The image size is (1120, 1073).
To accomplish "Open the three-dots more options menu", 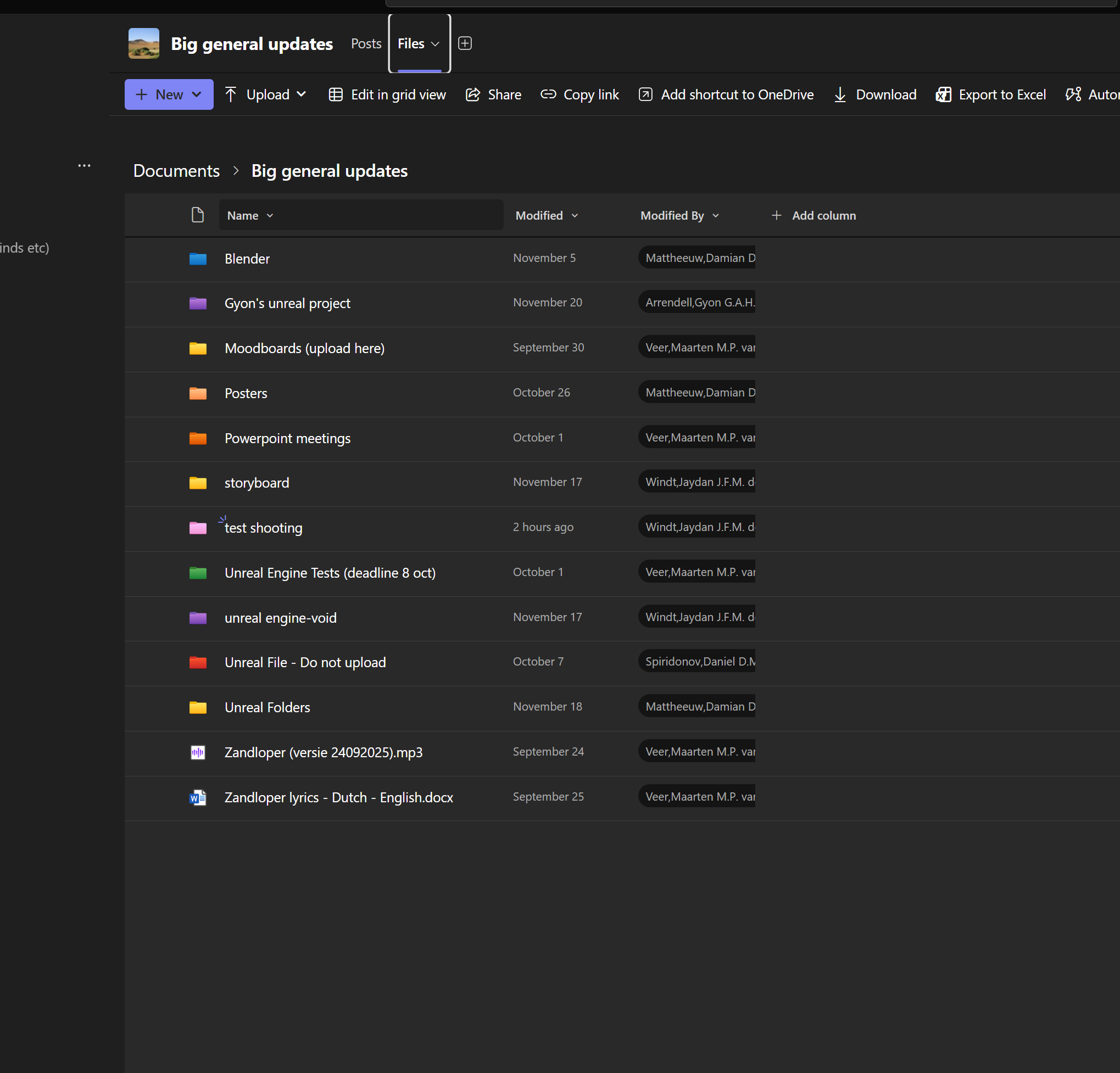I will pyautogui.click(x=84, y=166).
